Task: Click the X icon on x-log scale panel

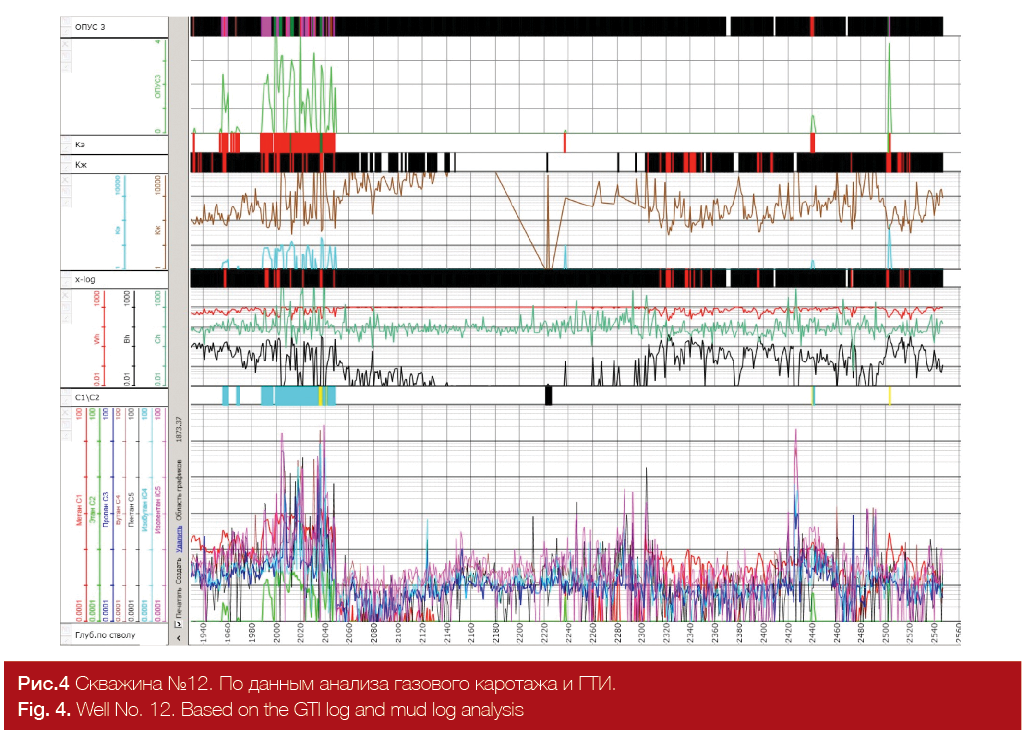Action: (x=67, y=297)
